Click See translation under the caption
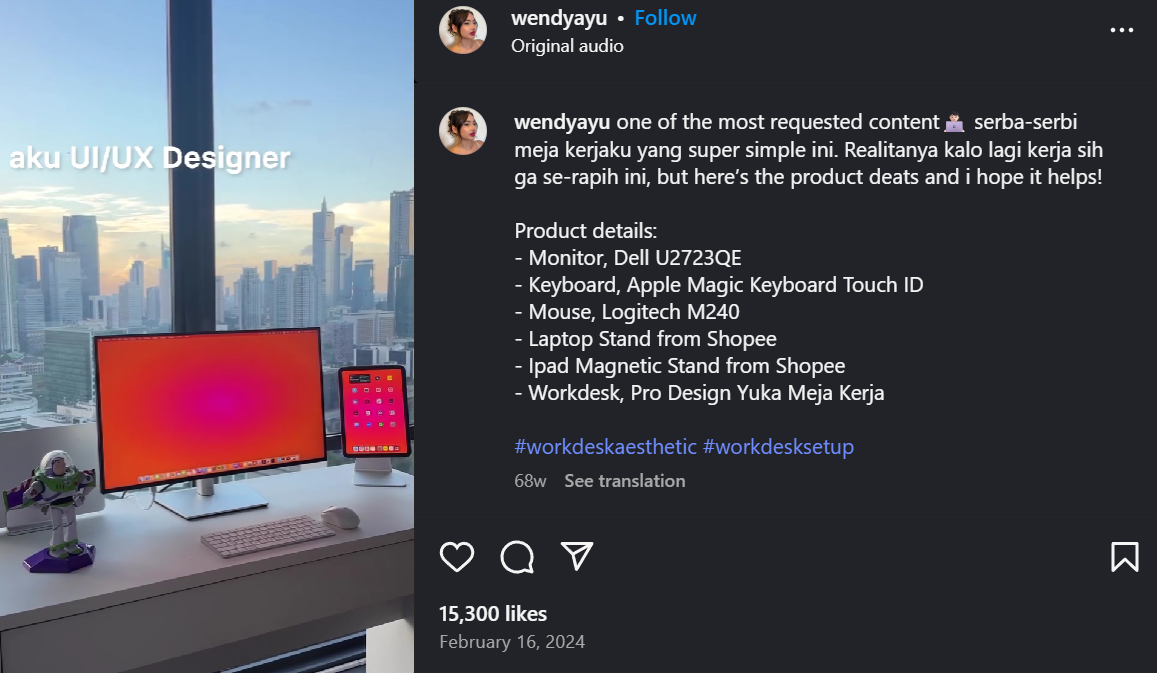Screen dimensions: 1157x673 tap(624, 480)
